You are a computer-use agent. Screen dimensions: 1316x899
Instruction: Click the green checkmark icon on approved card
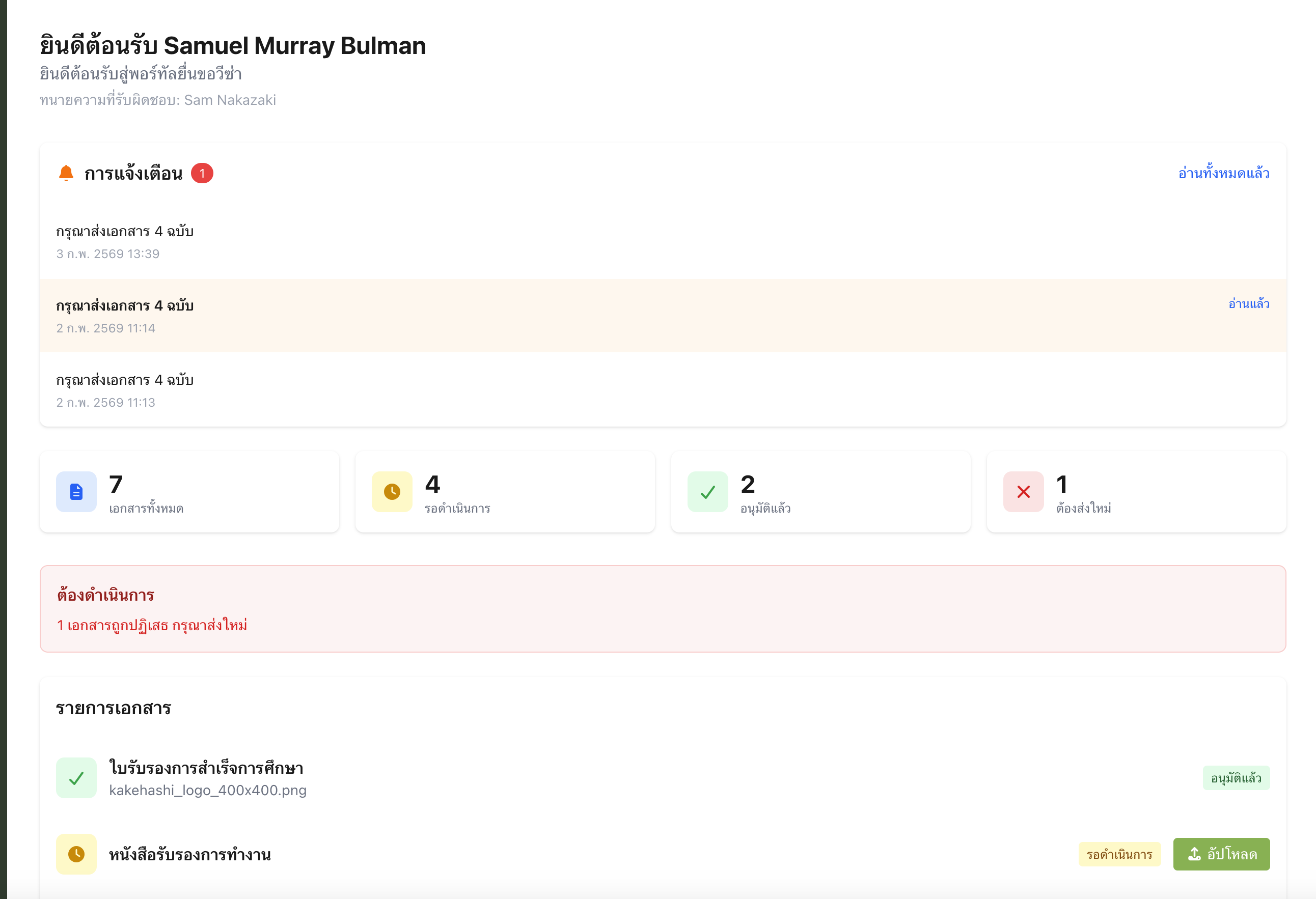[x=707, y=491]
